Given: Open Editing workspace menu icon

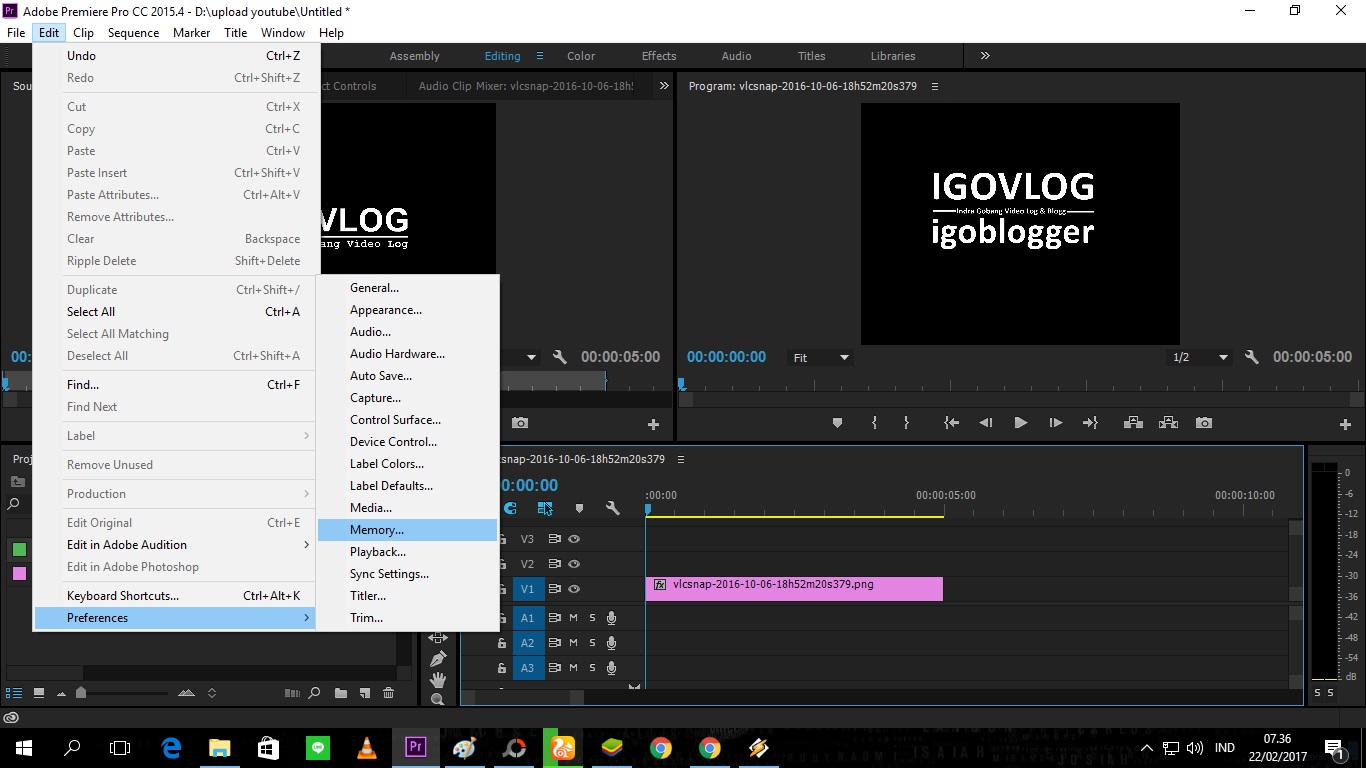Looking at the screenshot, I should [x=540, y=56].
